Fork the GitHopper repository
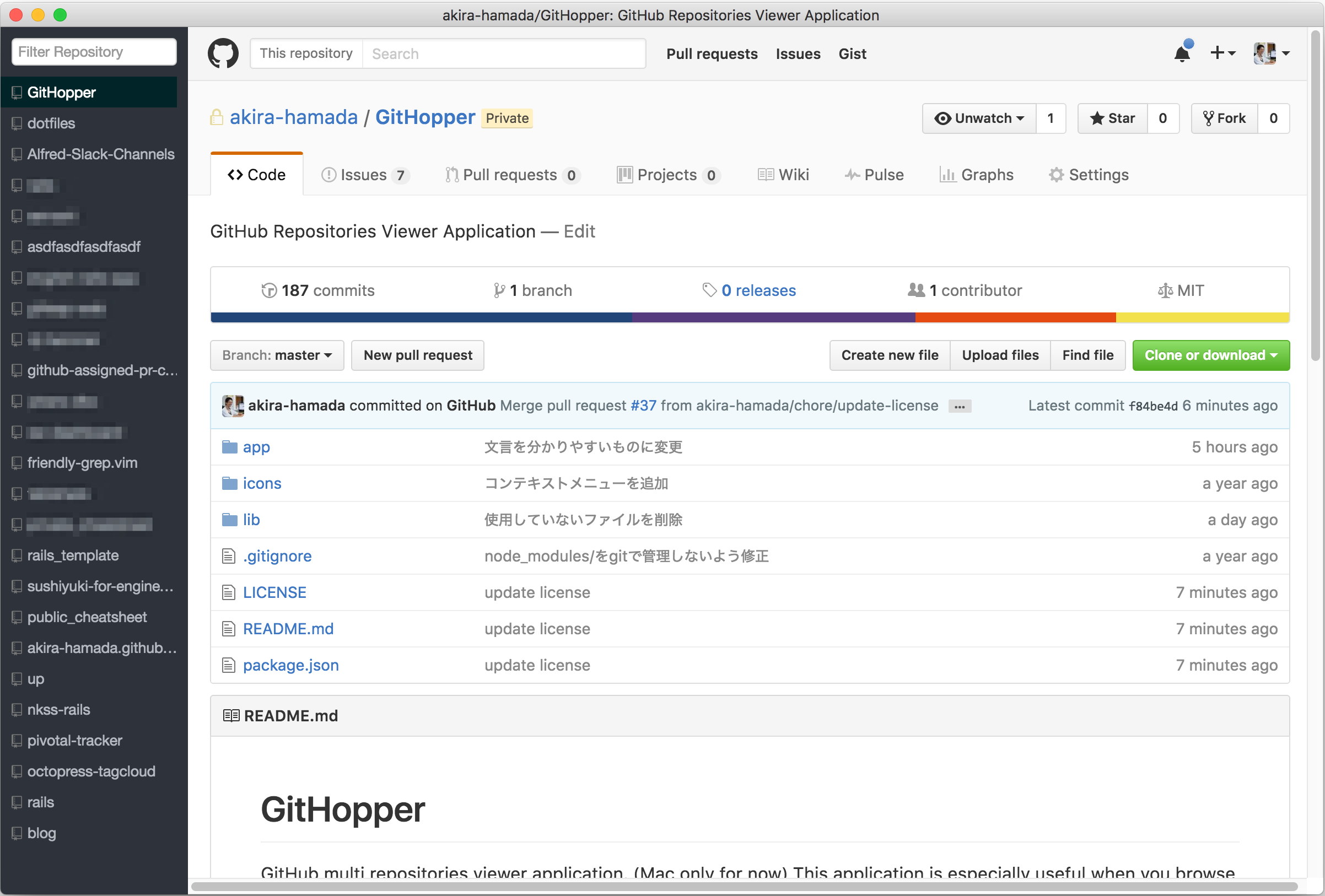This screenshot has width=1325, height=896. click(x=1225, y=118)
